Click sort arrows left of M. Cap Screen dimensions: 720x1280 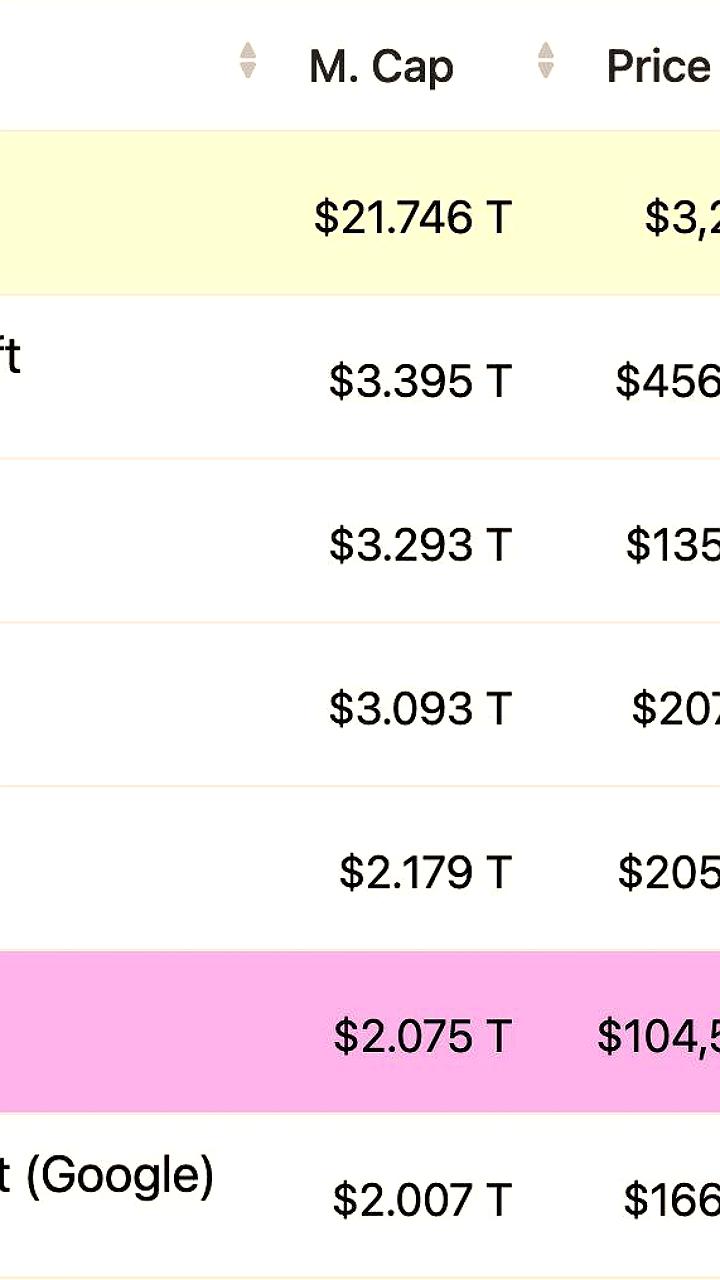pyautogui.click(x=248, y=60)
